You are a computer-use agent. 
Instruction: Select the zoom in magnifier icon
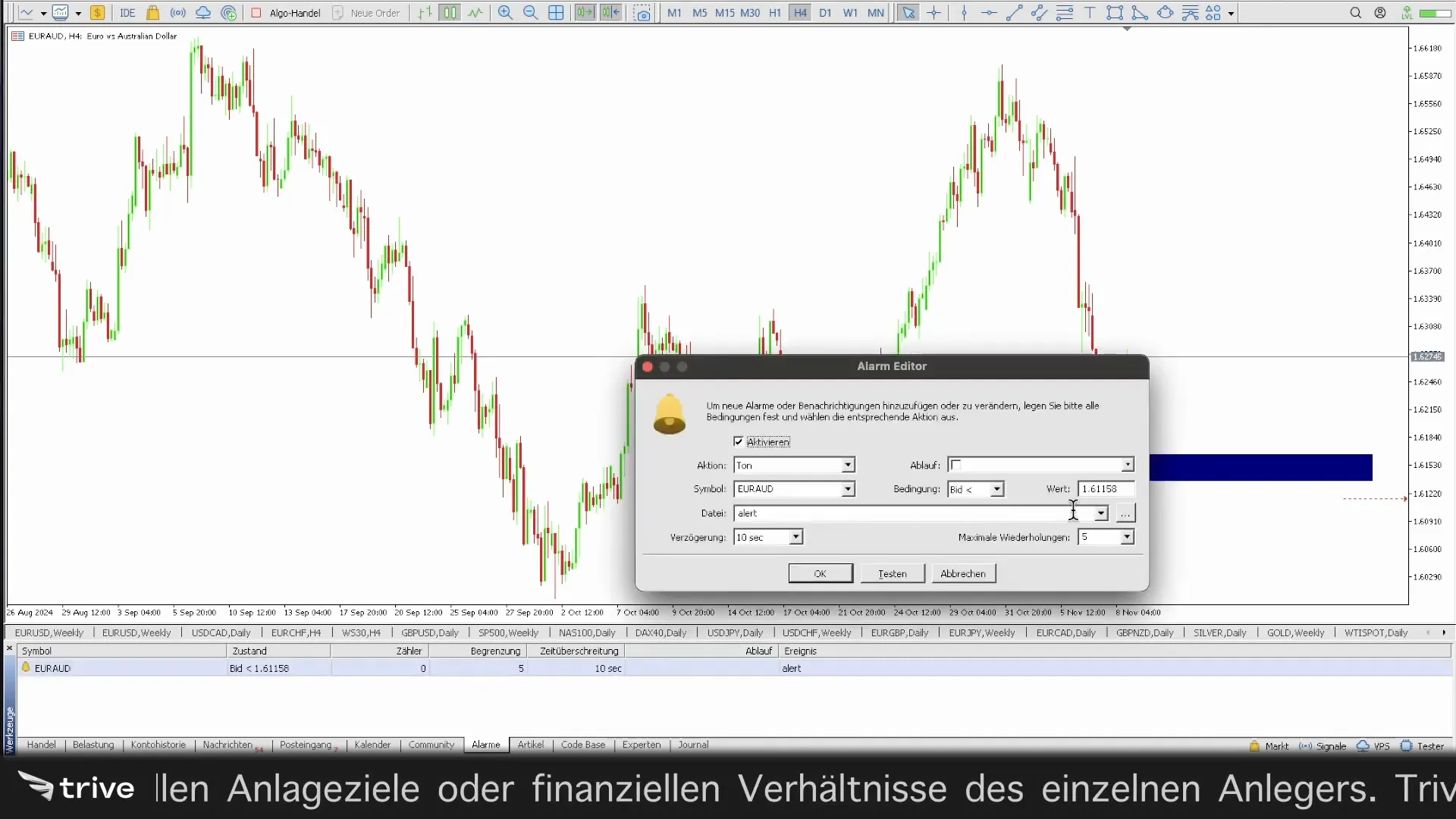[x=505, y=12]
